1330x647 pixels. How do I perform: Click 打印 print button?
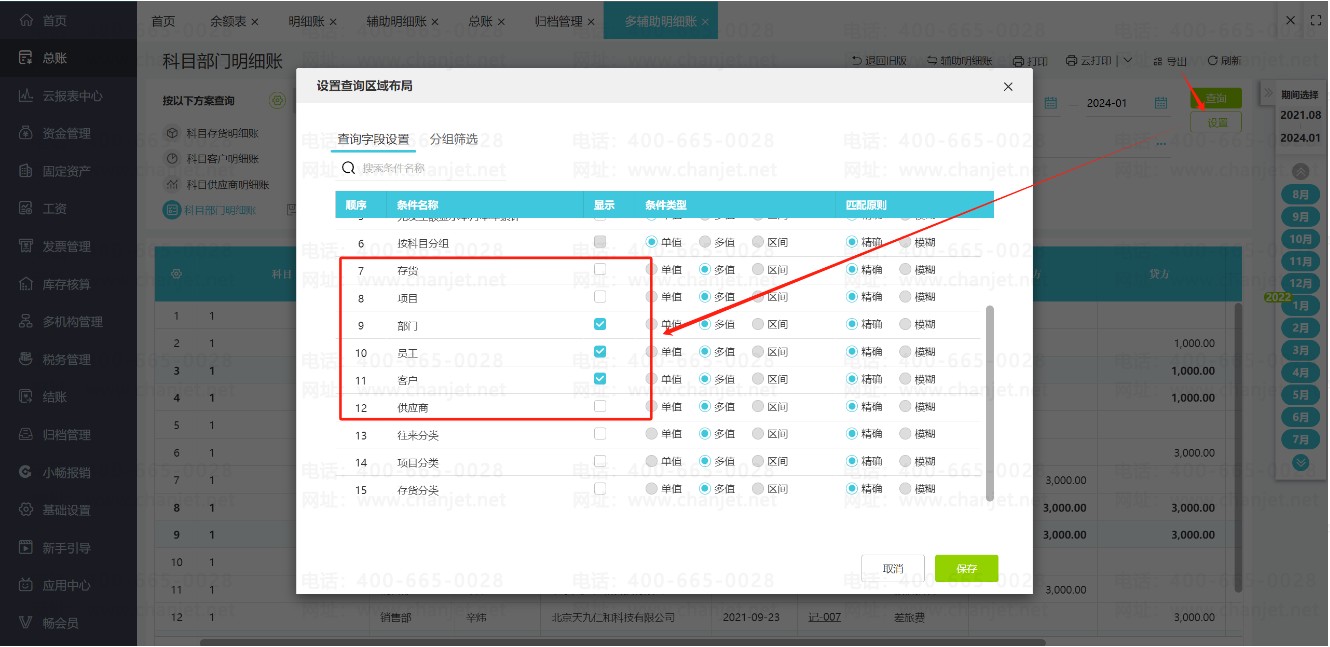tap(1030, 61)
